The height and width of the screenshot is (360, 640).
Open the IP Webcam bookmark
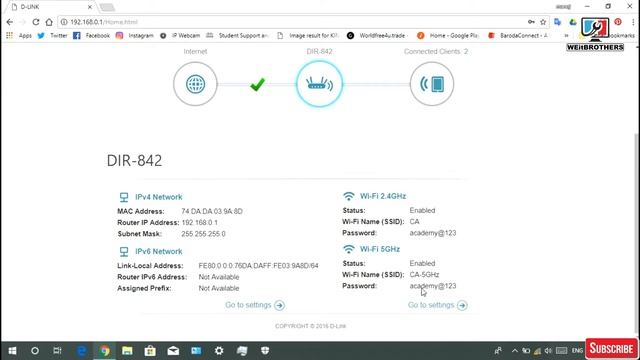click(x=180, y=36)
